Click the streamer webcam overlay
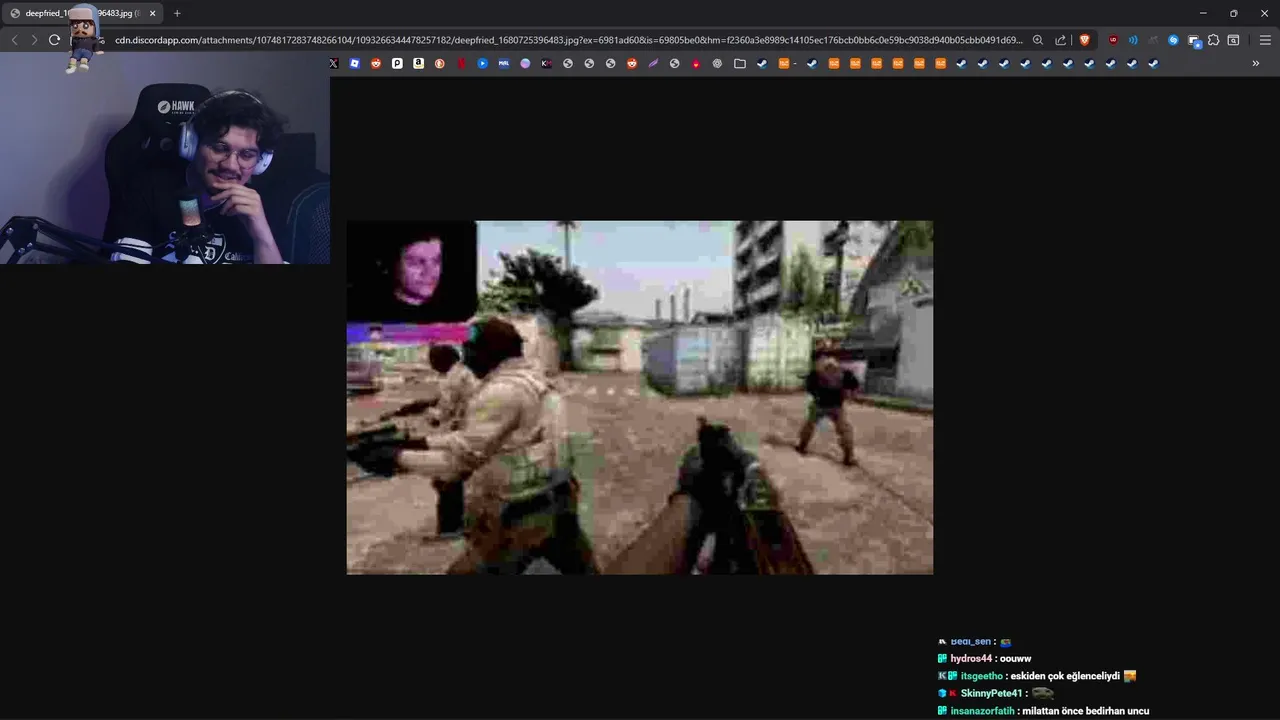Viewport: 1280px width, 720px height. coord(165,158)
